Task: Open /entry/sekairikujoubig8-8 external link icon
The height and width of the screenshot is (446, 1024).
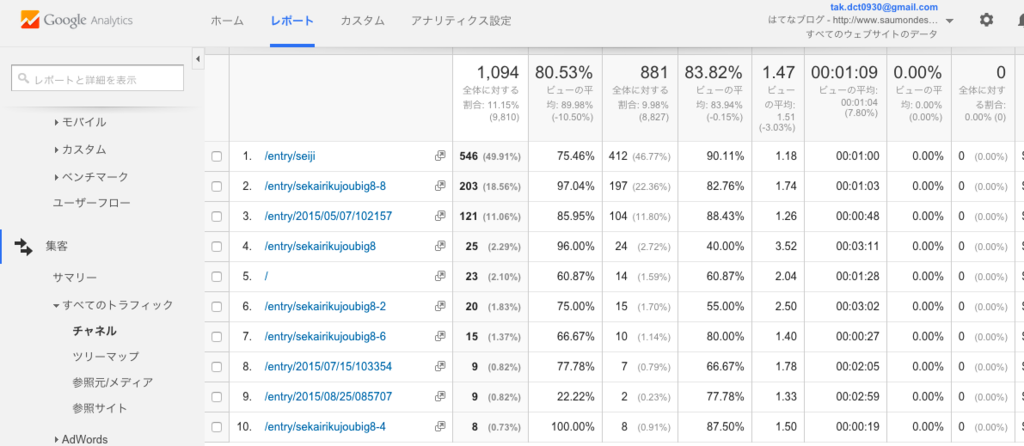Action: (x=440, y=186)
